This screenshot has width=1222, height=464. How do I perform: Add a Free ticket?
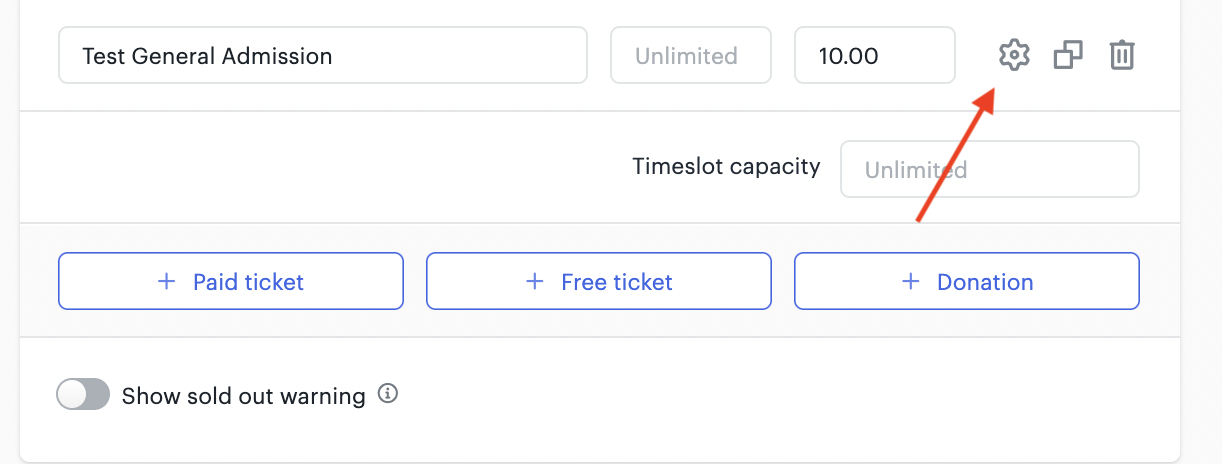click(x=599, y=281)
